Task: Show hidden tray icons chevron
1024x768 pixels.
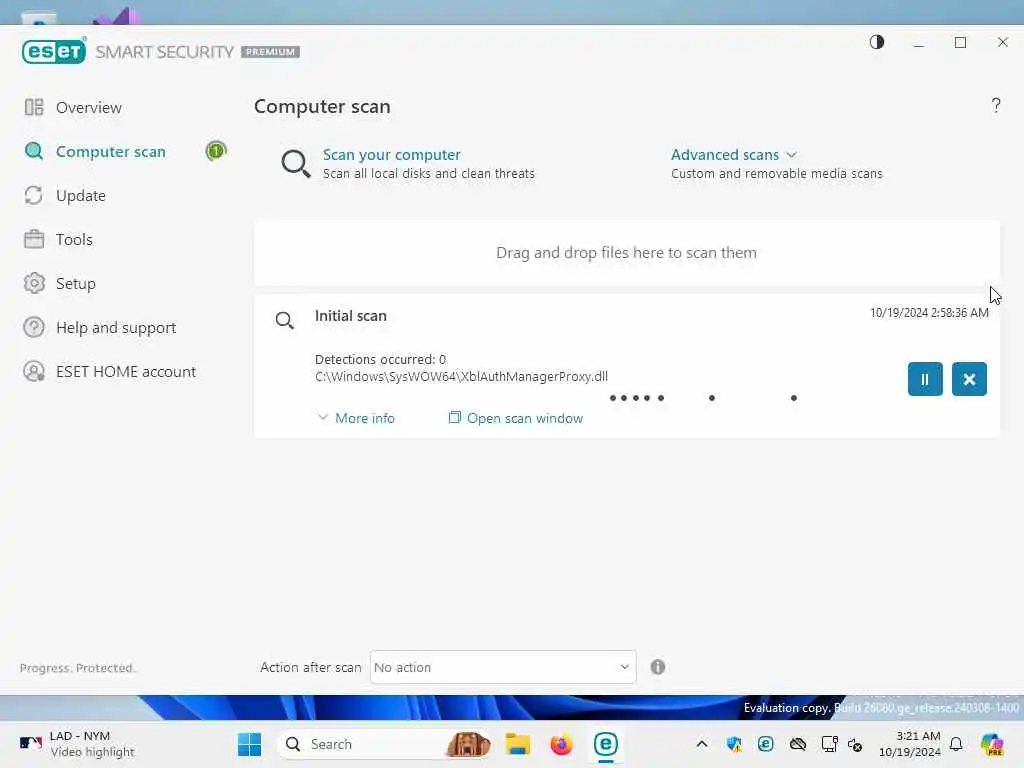Action: tap(701, 744)
